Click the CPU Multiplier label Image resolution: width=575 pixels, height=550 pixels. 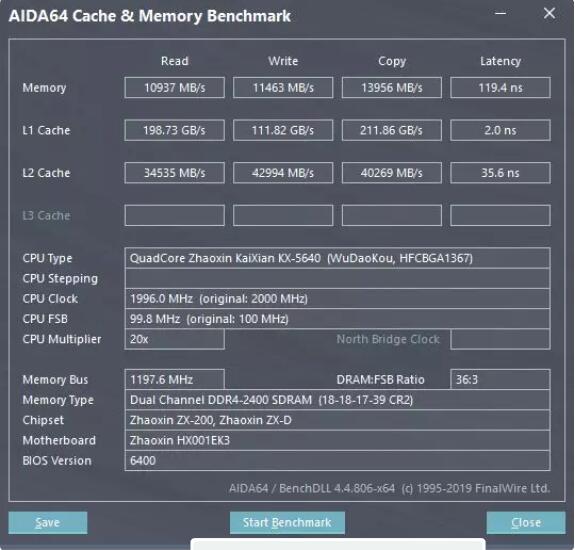(62, 339)
